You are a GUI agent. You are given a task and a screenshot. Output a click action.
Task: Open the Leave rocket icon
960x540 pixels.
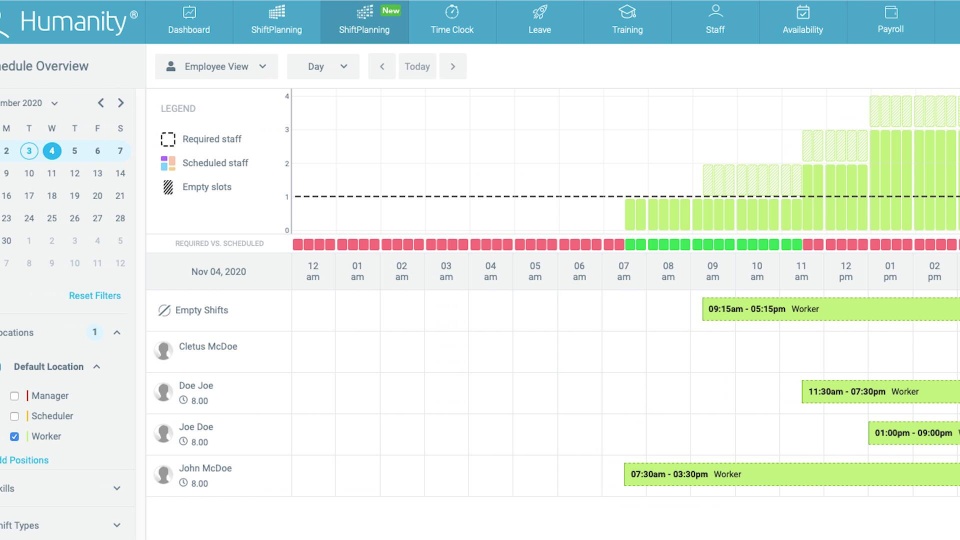pos(540,13)
